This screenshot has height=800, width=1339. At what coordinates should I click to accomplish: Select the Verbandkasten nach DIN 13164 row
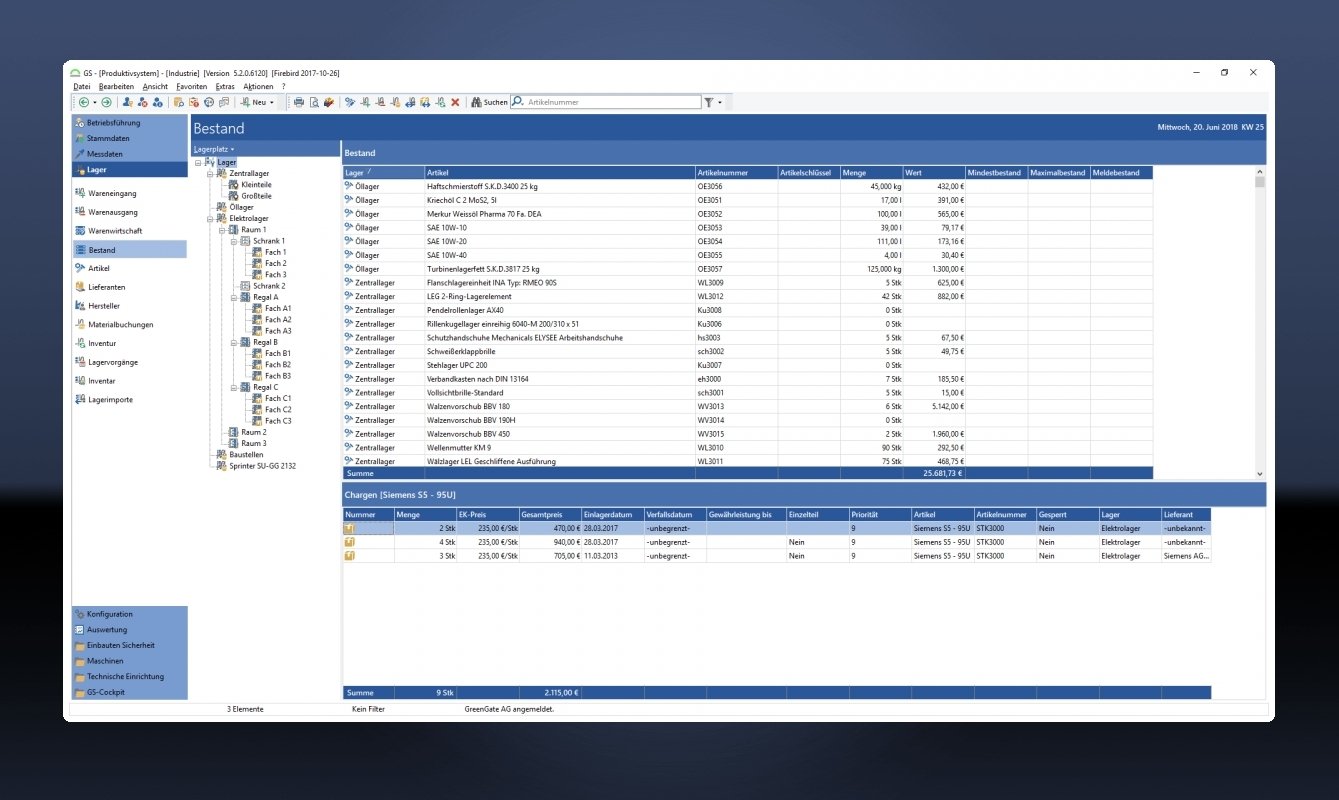(x=747, y=379)
